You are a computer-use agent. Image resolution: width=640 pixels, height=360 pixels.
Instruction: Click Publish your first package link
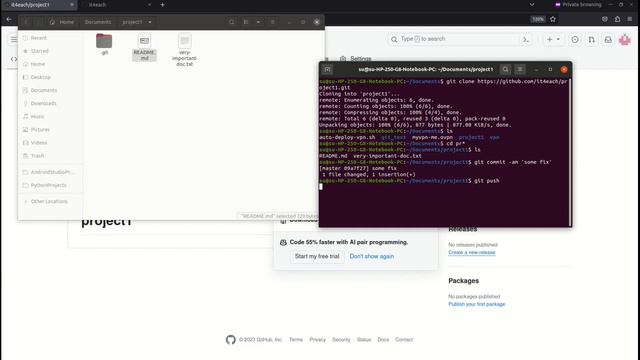click(477, 304)
